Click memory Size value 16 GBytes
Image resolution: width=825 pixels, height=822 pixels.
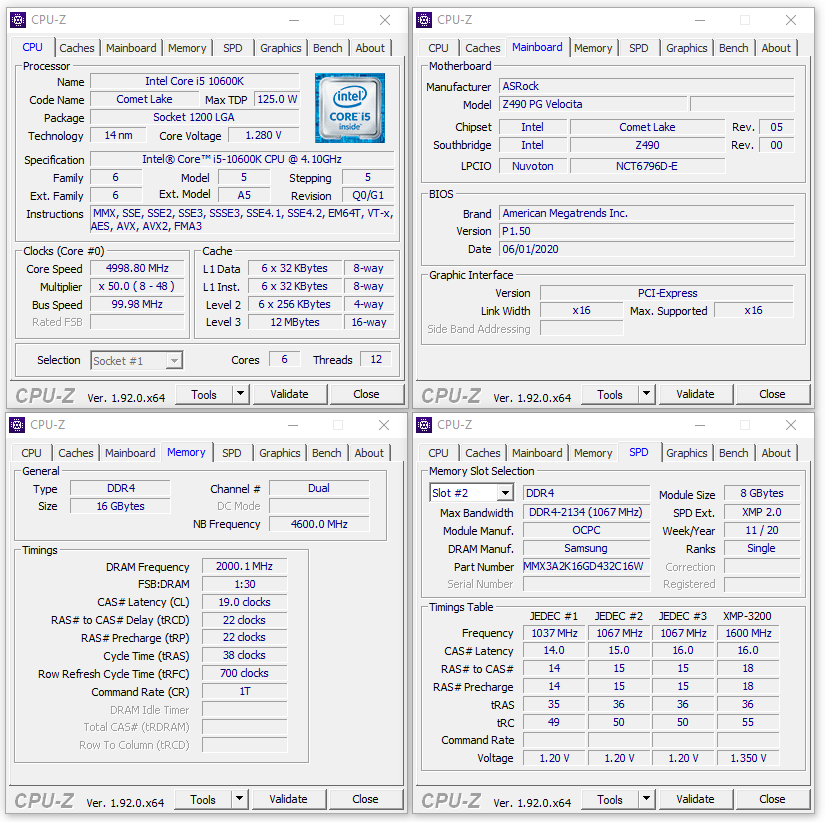tap(120, 506)
